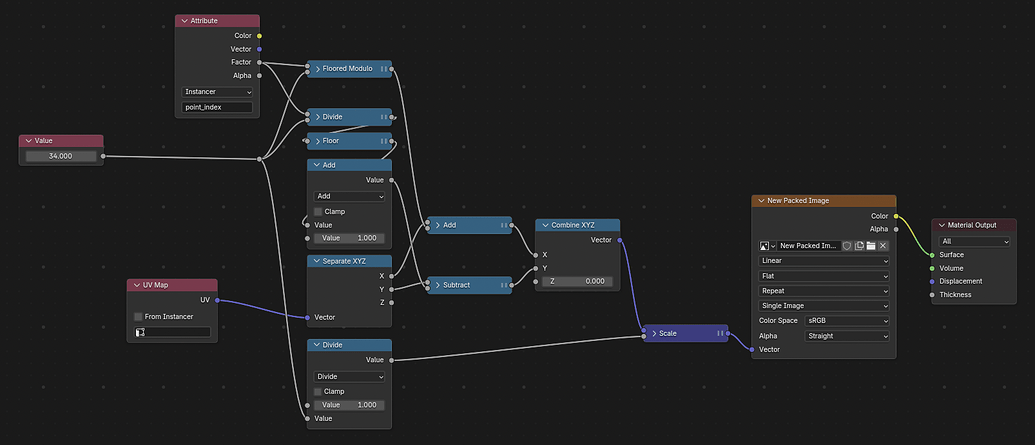Collapse the Combine XYZ node

click(x=545, y=225)
